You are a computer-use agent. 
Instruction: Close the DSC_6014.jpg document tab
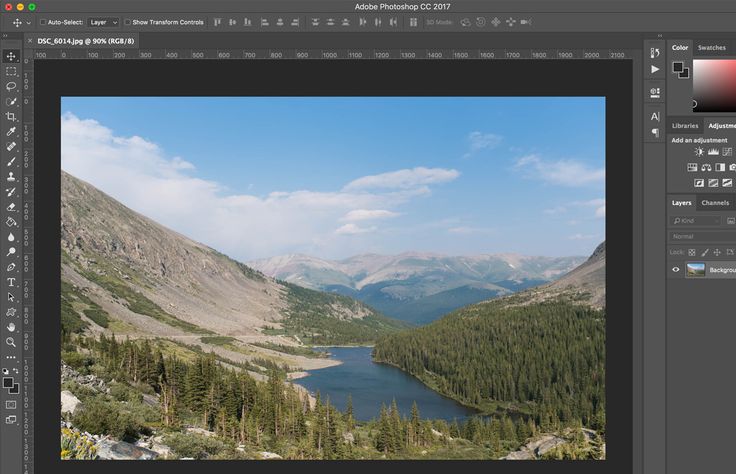pyautogui.click(x=30, y=41)
